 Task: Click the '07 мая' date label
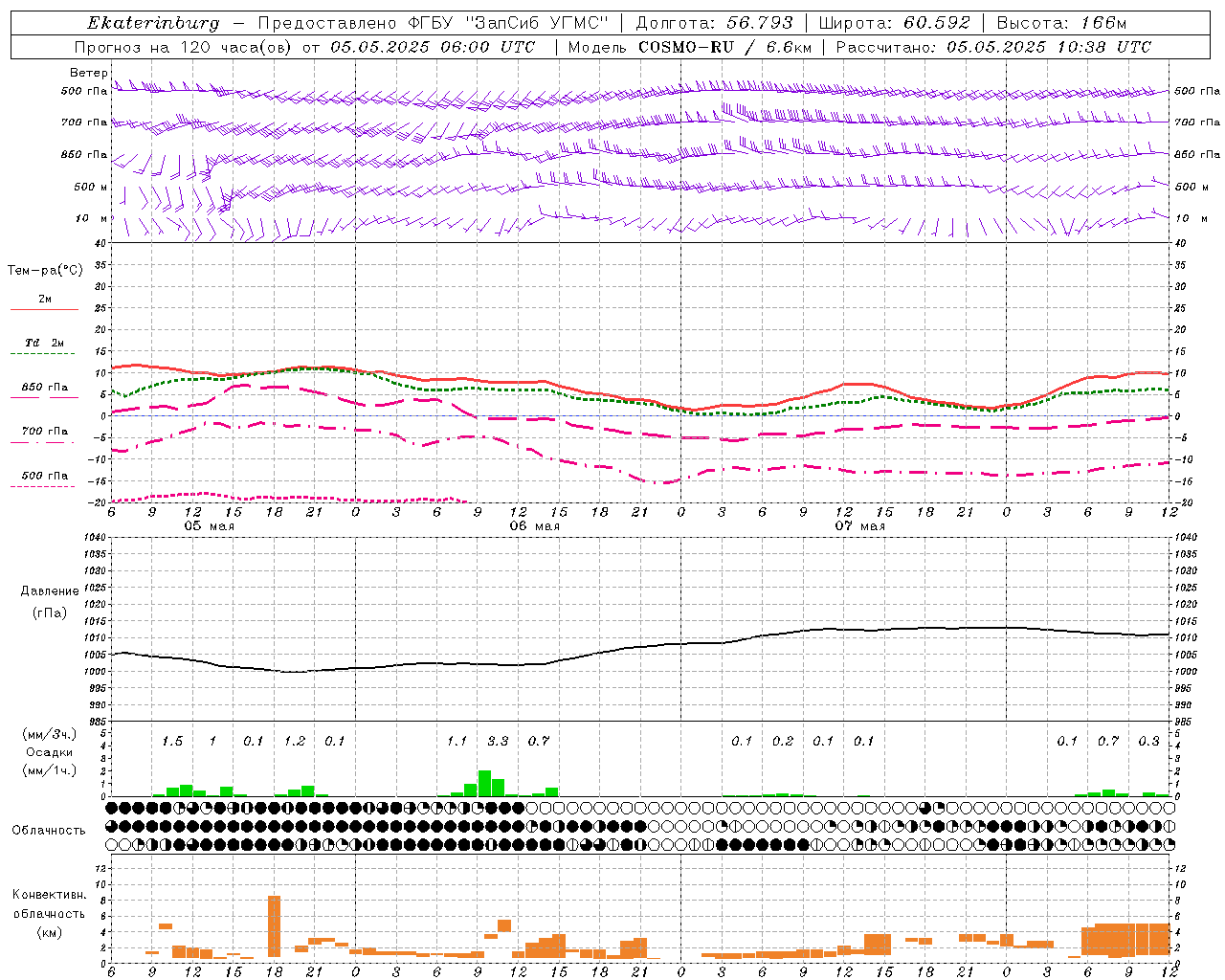click(x=859, y=526)
